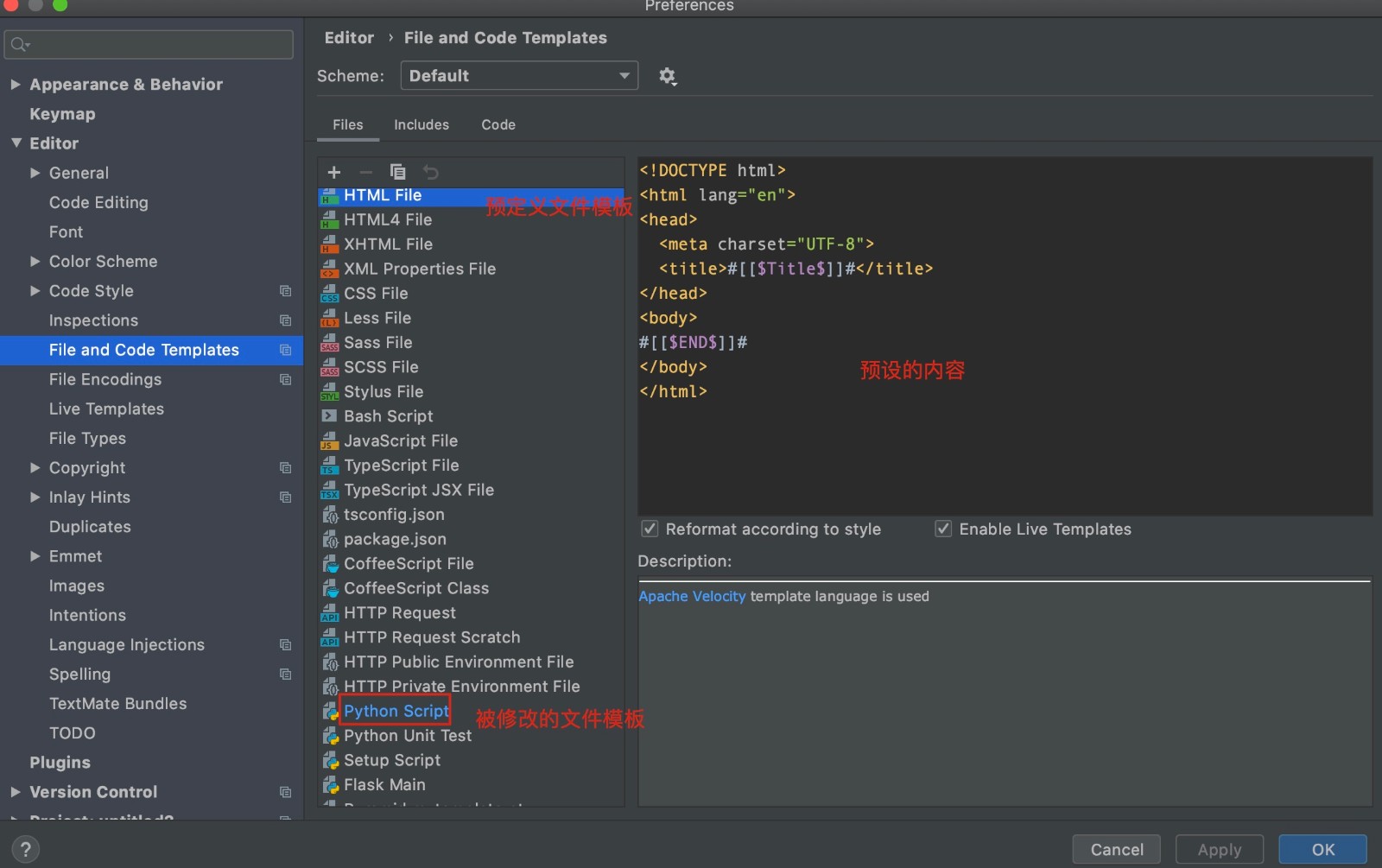Image resolution: width=1382 pixels, height=868 pixels.
Task: Click the tsconfig.json template icon
Action: tap(329, 515)
